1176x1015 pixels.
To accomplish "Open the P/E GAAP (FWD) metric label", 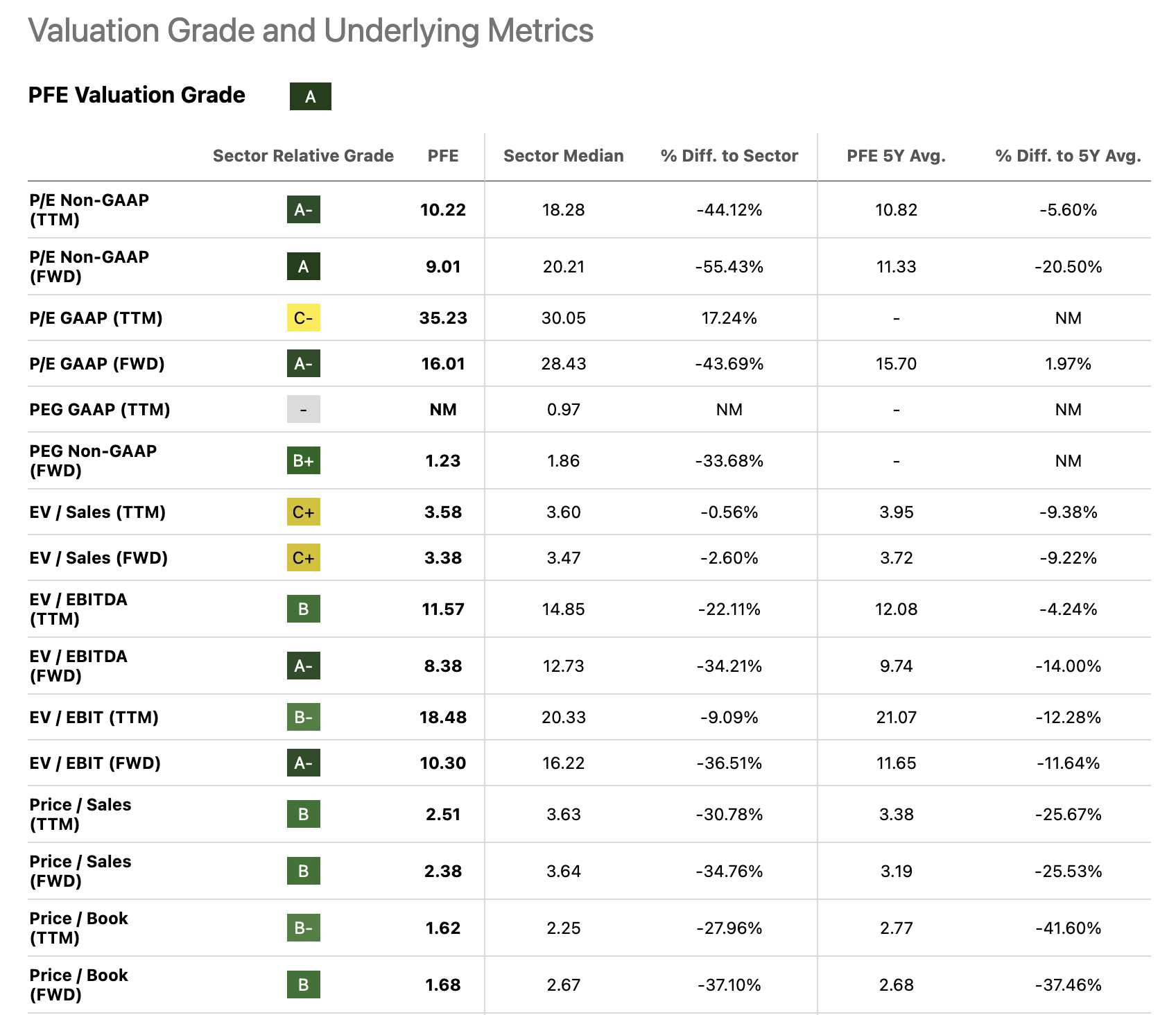I will point(97,364).
